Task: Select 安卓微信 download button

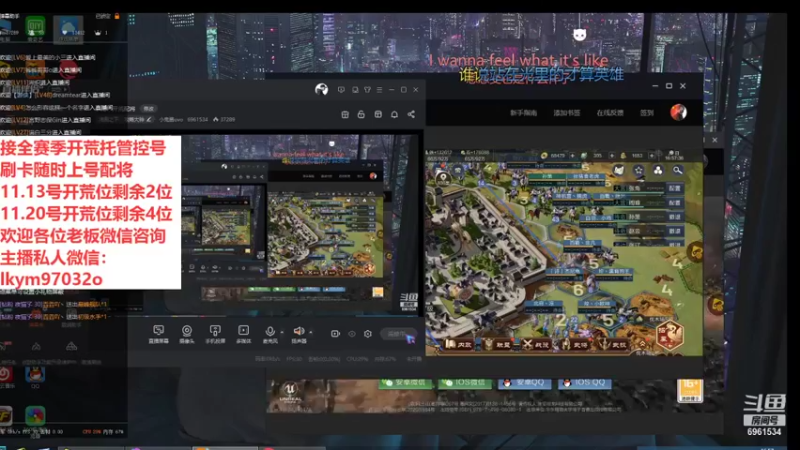Action: (406, 383)
